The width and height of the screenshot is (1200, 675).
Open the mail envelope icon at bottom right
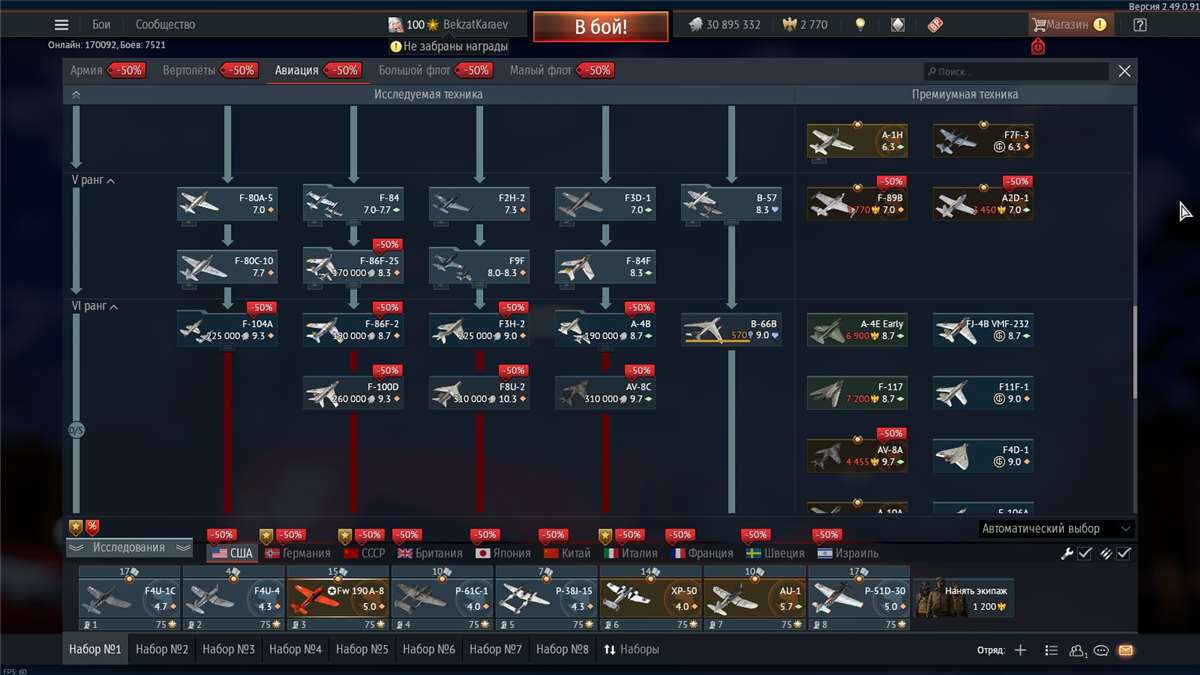(1124, 650)
